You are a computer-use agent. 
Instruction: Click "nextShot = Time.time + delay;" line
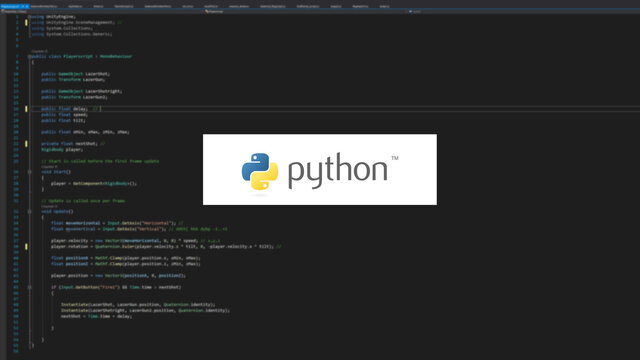click(97, 316)
